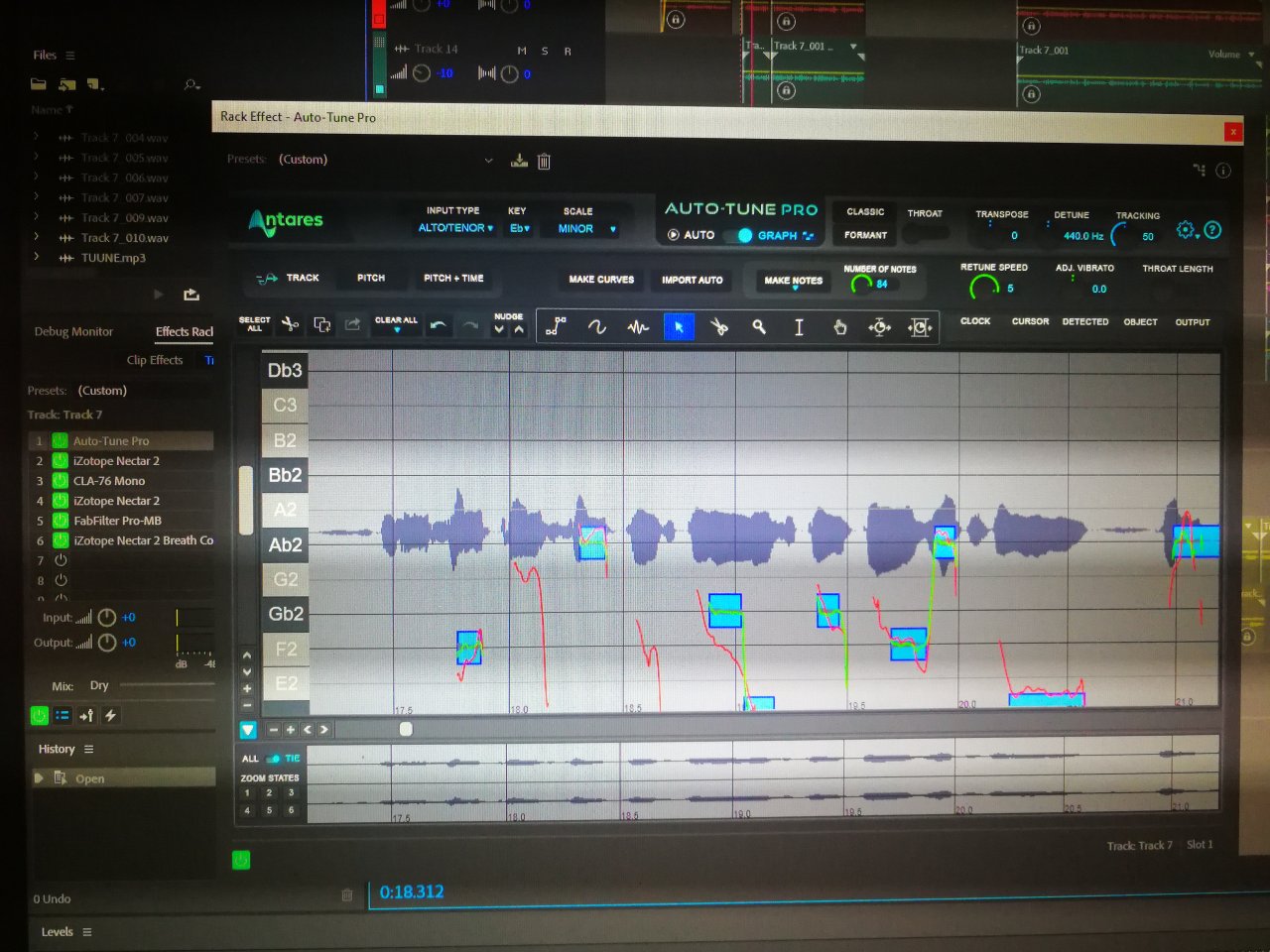Open the Input Type ALTO/TENOR dropdown
Image resolution: width=1270 pixels, height=952 pixels.
click(x=455, y=228)
